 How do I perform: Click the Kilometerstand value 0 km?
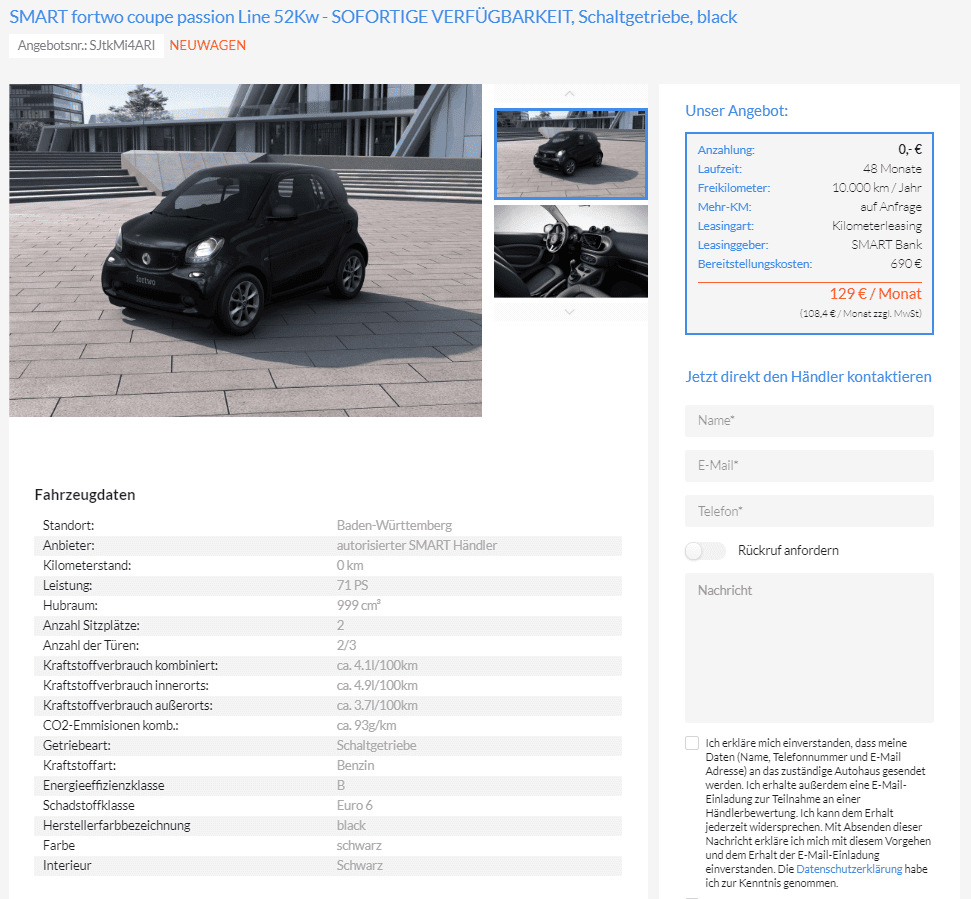point(350,565)
